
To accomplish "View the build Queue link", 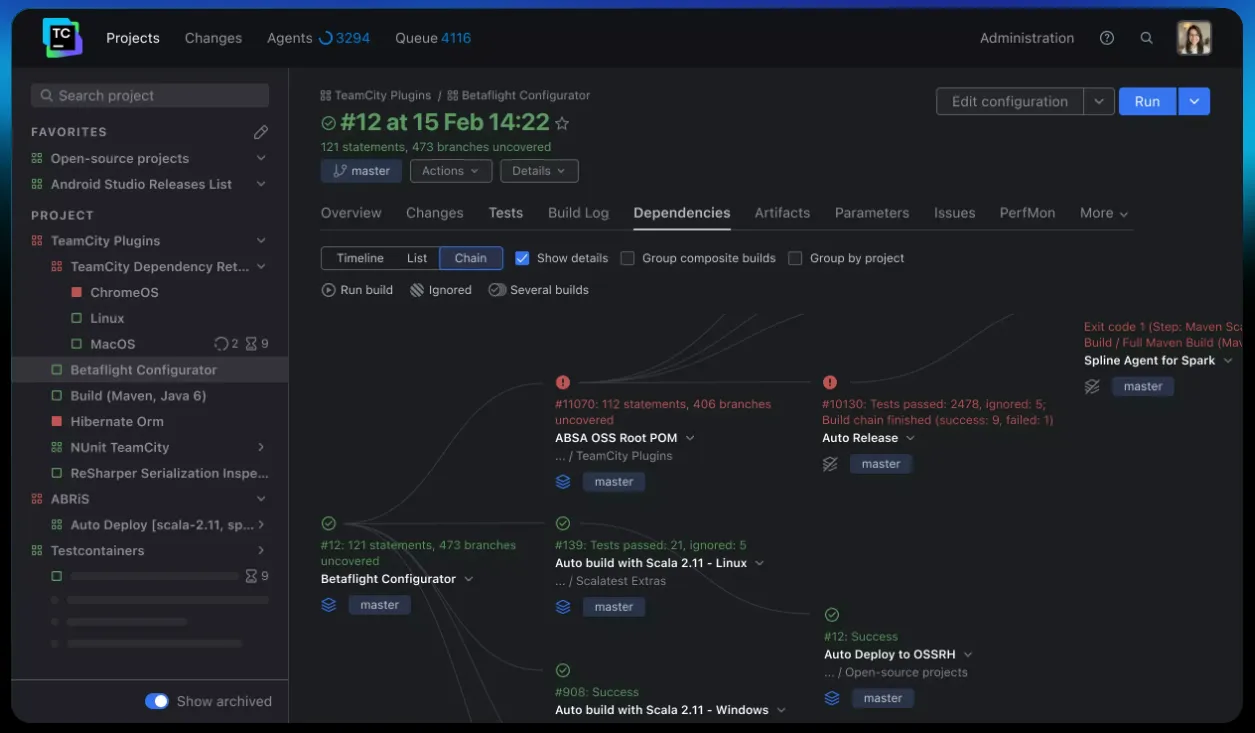I will (x=433, y=38).
